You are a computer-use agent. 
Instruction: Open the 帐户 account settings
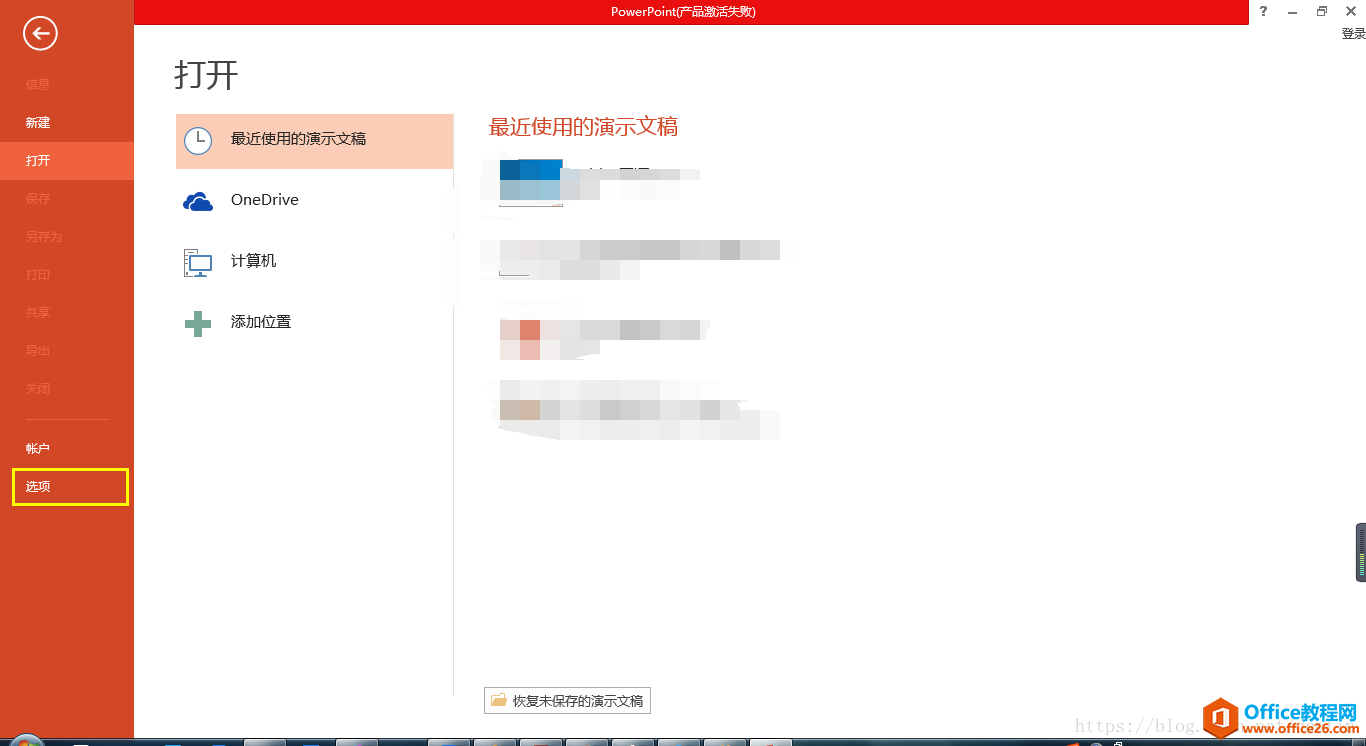pyautogui.click(x=37, y=448)
